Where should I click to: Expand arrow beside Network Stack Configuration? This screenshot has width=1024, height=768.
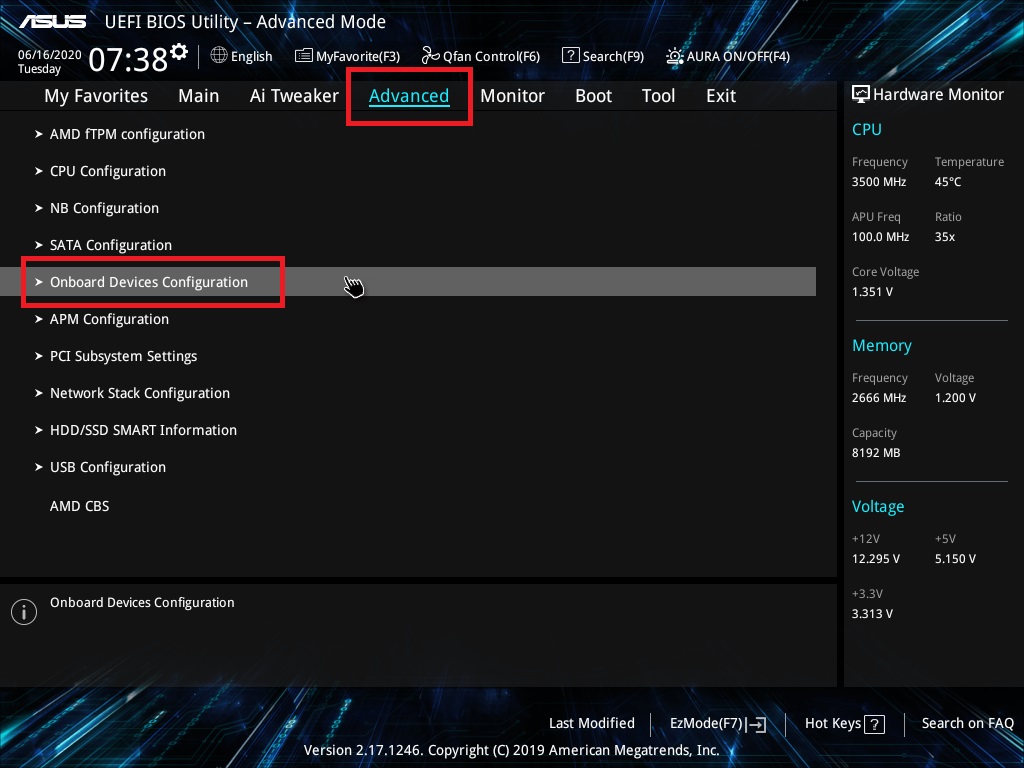click(x=39, y=393)
